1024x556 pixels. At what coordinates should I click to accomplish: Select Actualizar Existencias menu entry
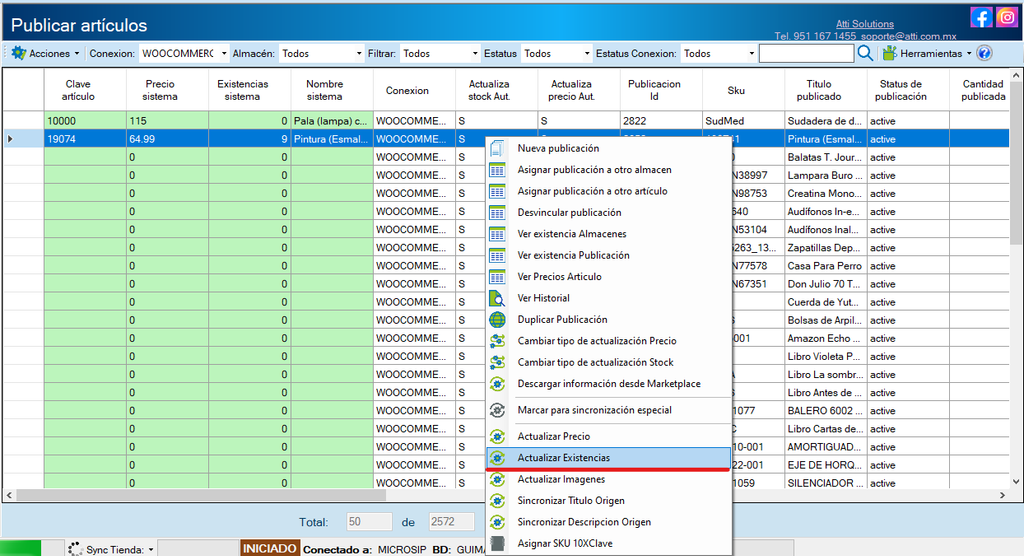tap(609, 458)
